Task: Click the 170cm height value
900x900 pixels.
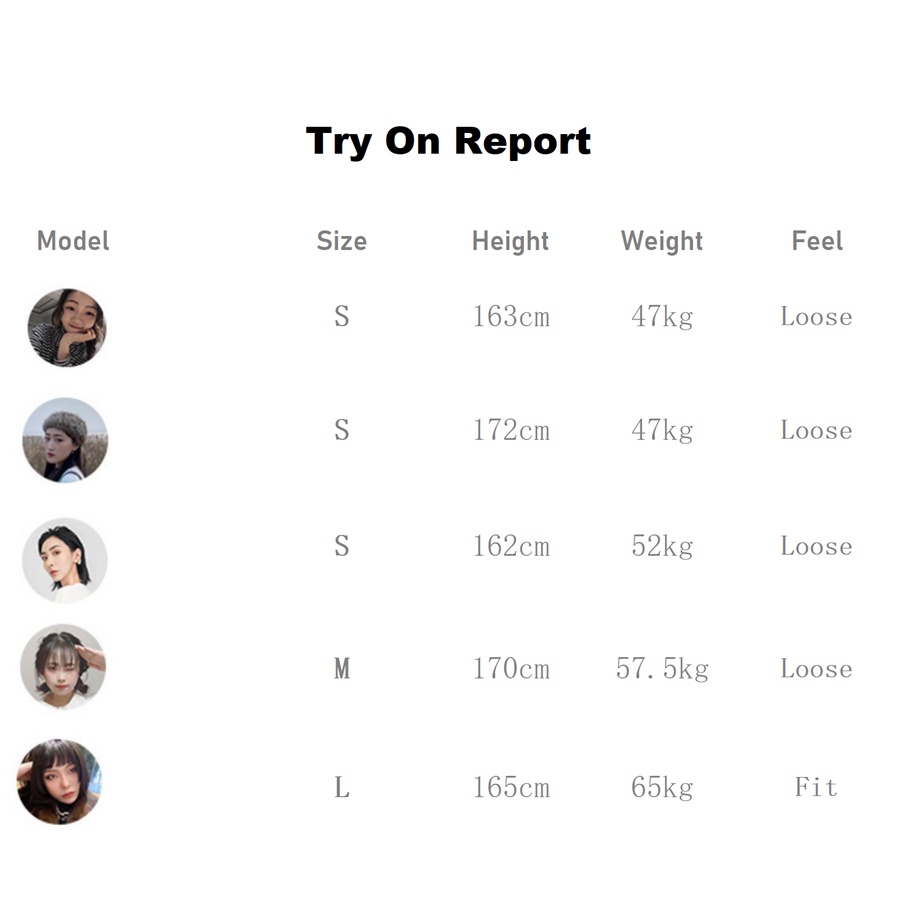Action: (x=511, y=668)
